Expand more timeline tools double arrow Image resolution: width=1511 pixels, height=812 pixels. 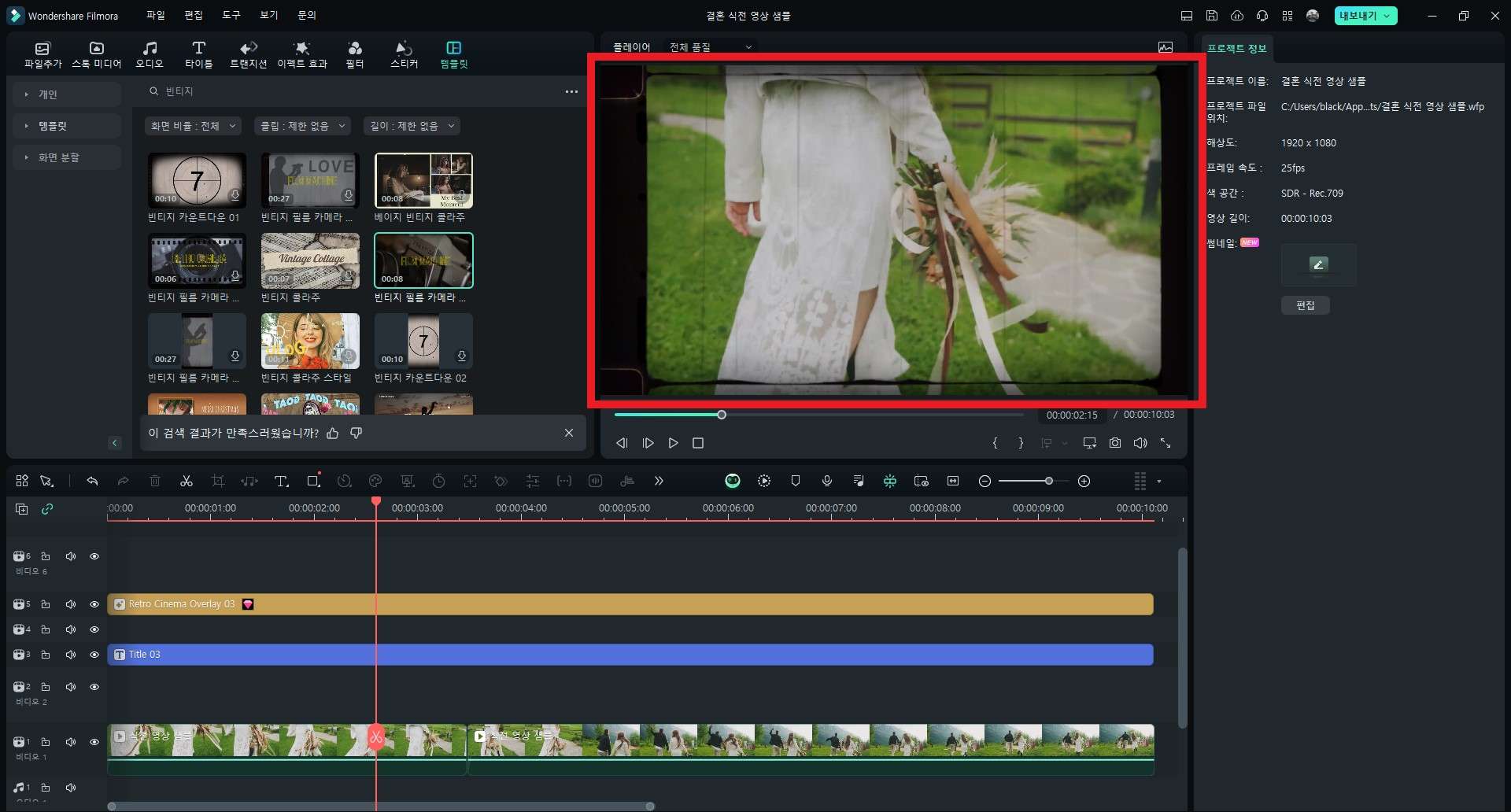(x=659, y=481)
